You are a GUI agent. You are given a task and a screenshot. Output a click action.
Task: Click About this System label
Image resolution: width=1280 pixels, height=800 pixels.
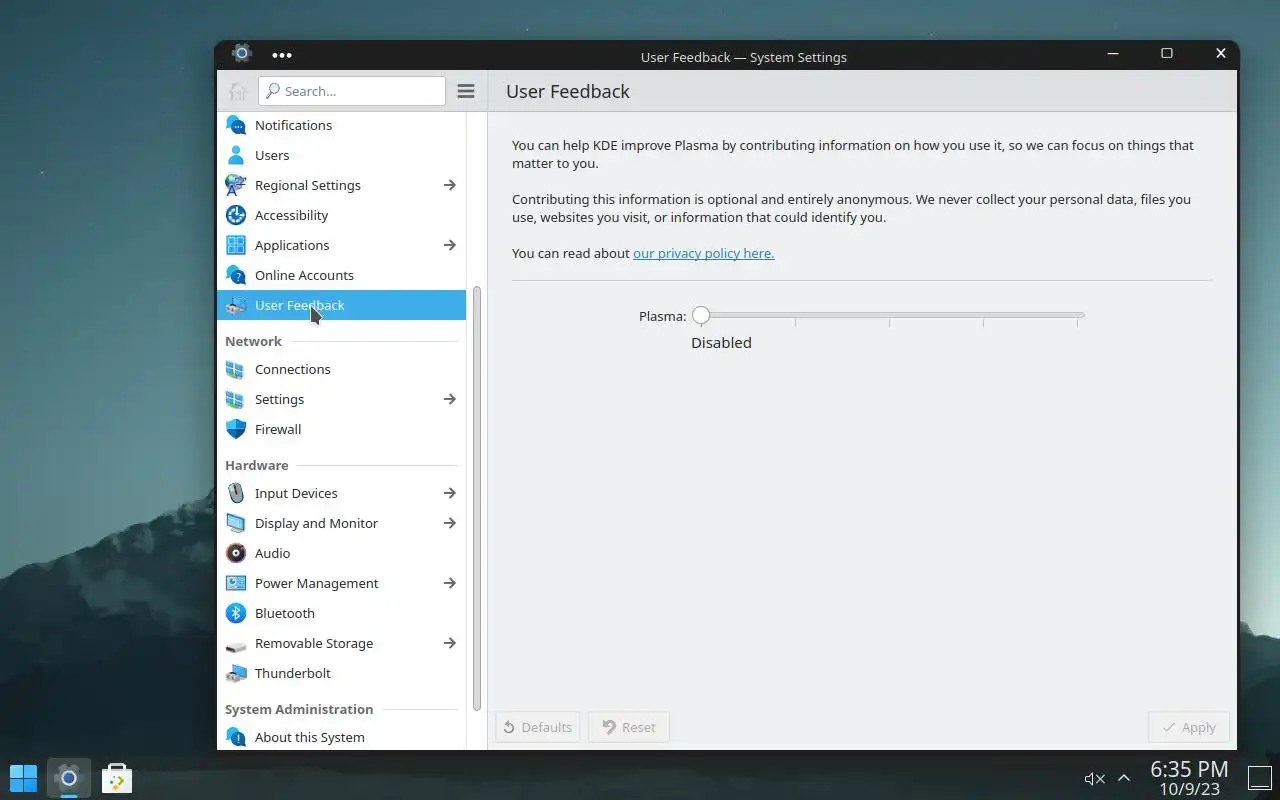310,737
